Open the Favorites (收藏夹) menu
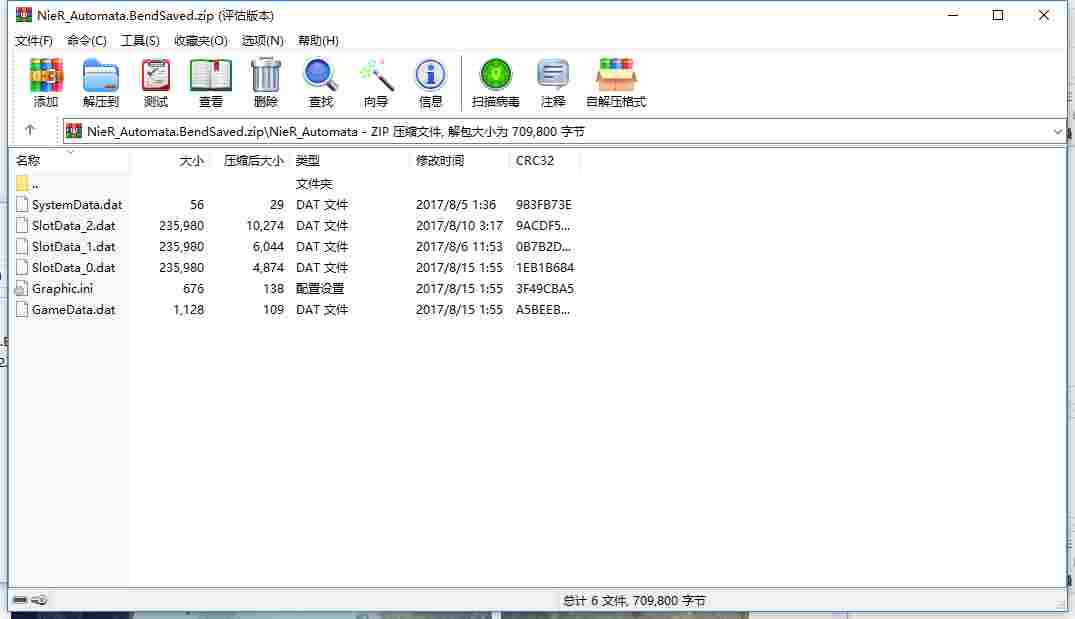 pos(200,40)
